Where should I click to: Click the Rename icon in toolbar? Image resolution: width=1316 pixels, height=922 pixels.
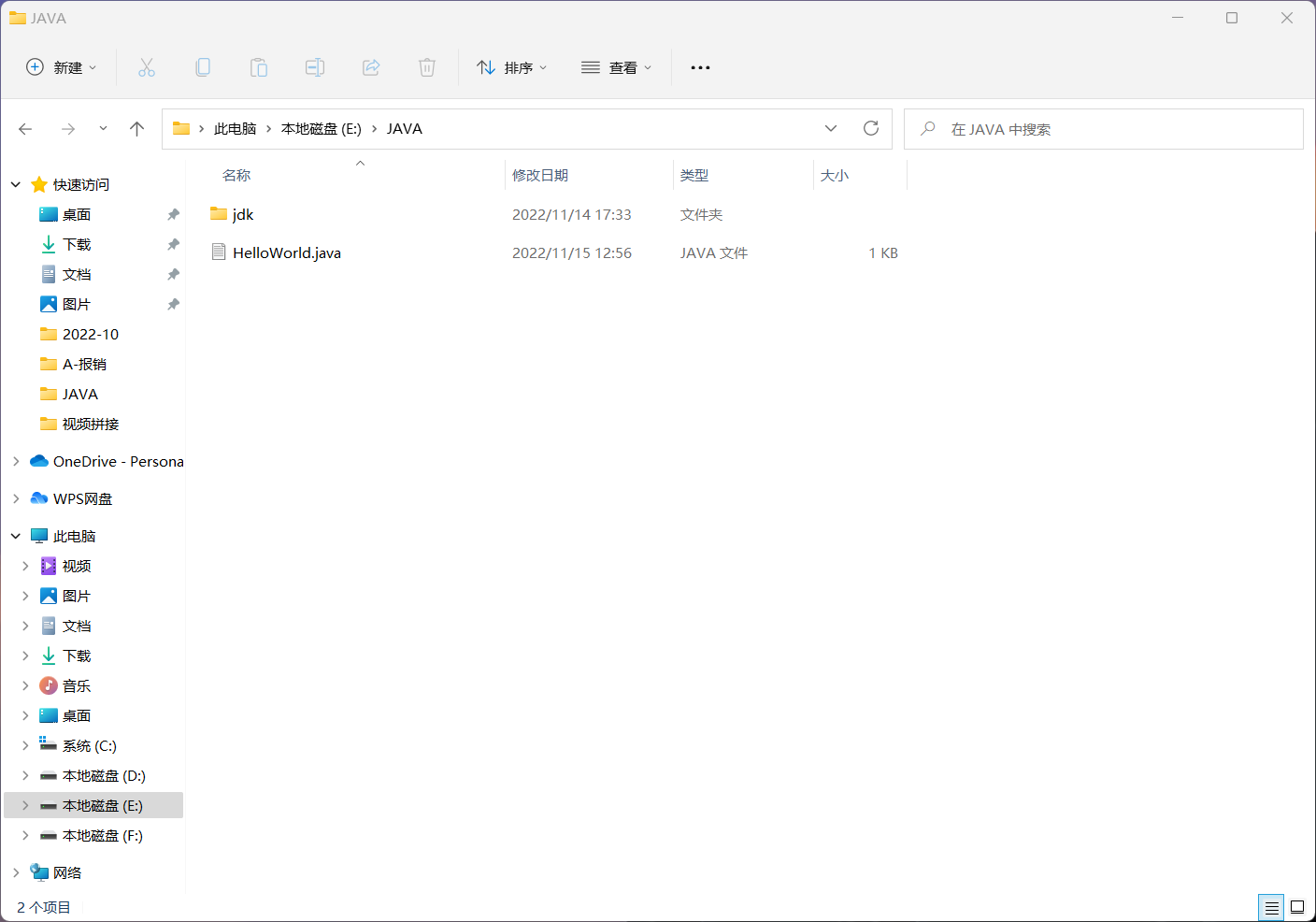pos(315,67)
